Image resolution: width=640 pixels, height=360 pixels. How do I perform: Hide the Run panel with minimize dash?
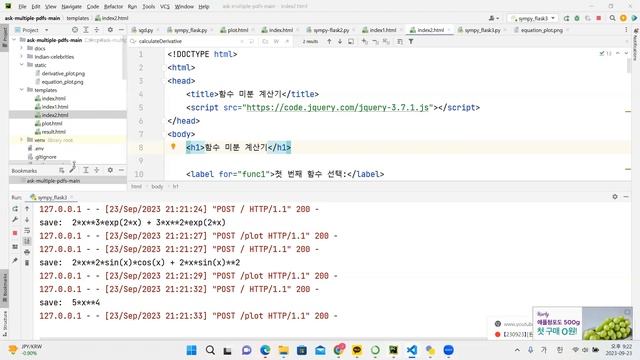(626, 197)
